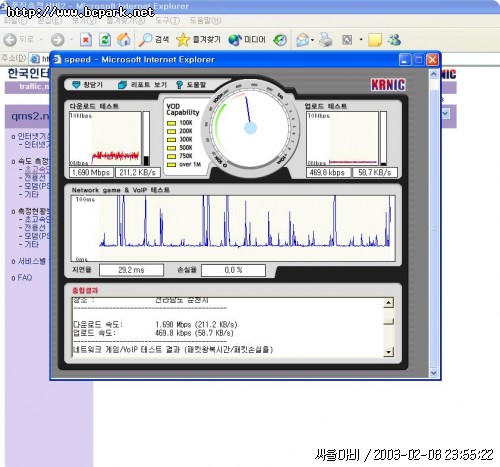Click 리포트 보기 (view report) in speed popup
500x467 pixels.
142,85
